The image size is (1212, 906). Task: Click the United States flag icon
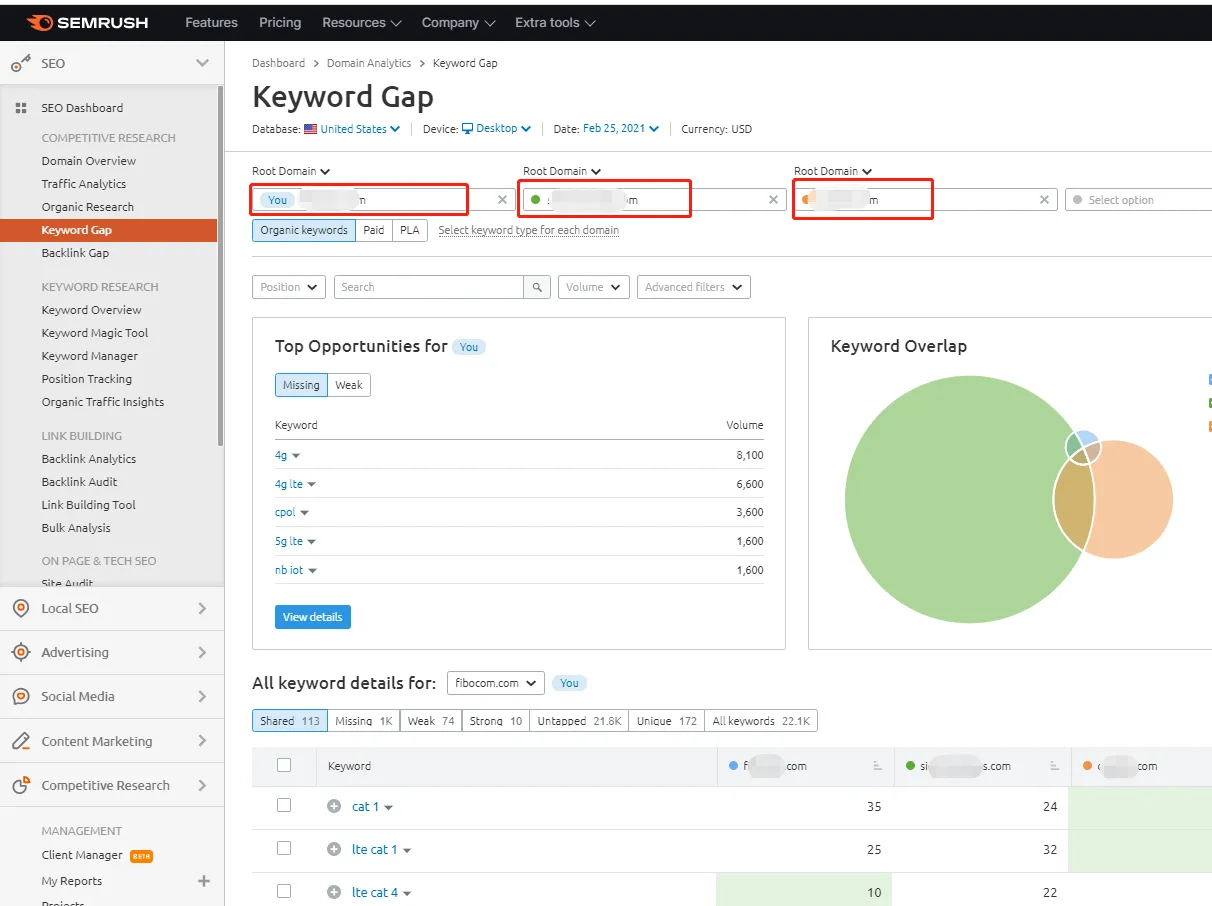tap(310, 129)
